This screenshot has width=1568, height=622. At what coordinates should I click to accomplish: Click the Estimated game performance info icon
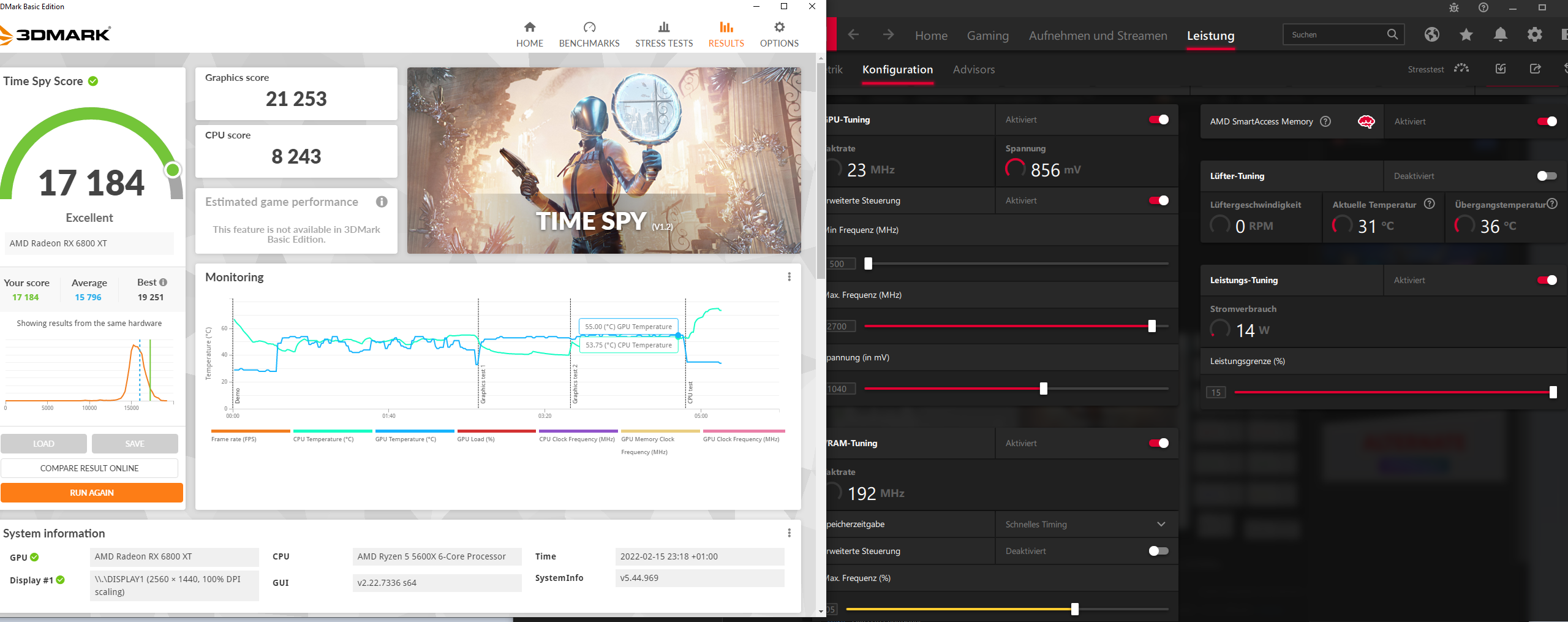382,202
